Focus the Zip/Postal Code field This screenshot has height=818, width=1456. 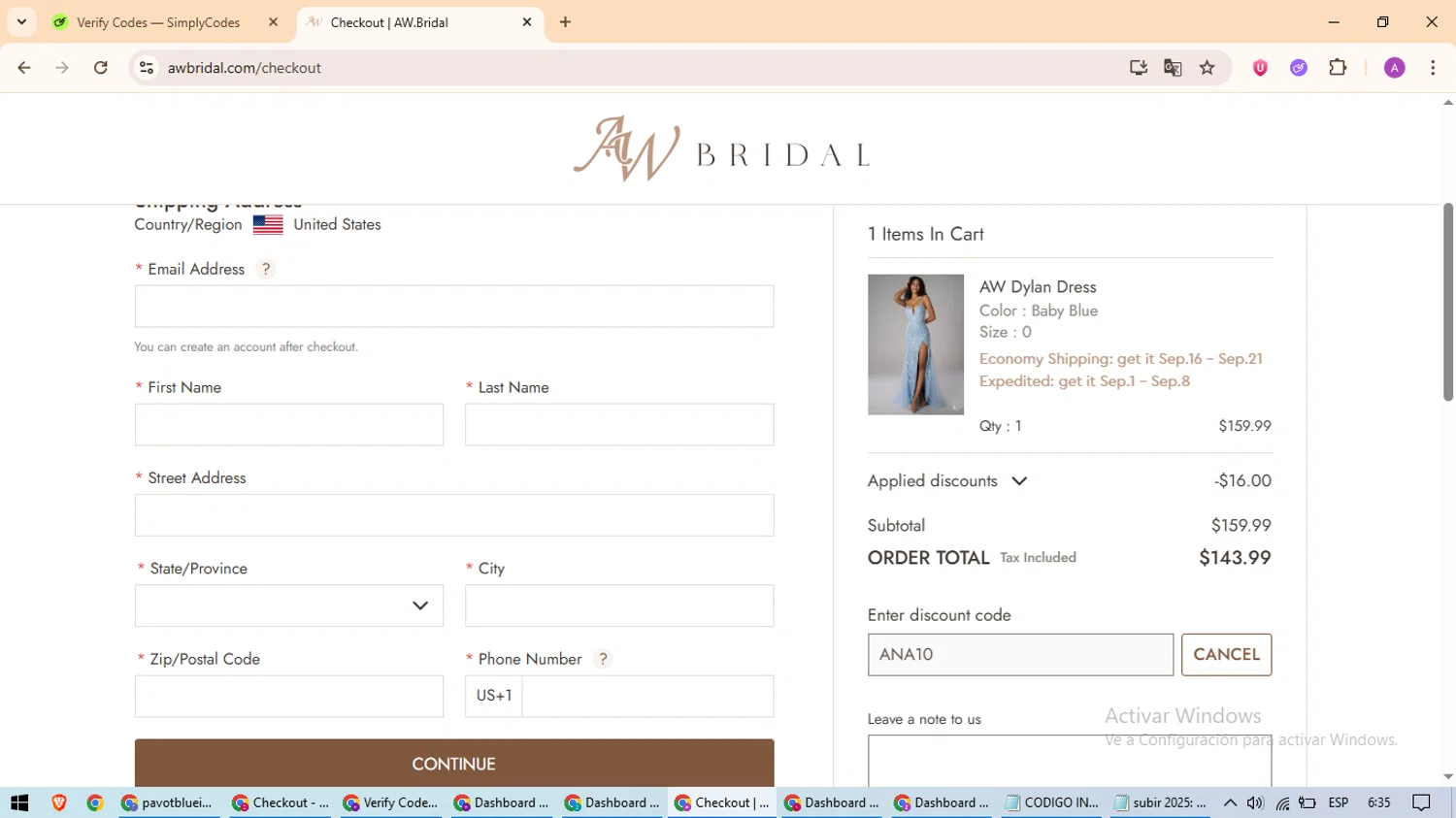289,697
